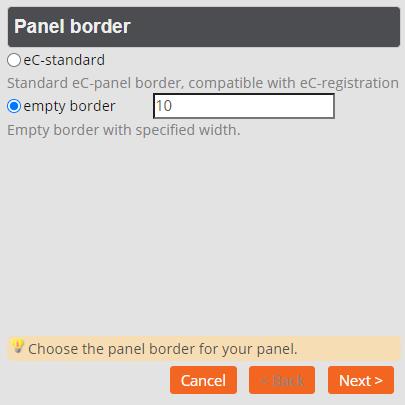Click the lightbulb hint icon
Screen dimensions: 405x405
[17, 347]
